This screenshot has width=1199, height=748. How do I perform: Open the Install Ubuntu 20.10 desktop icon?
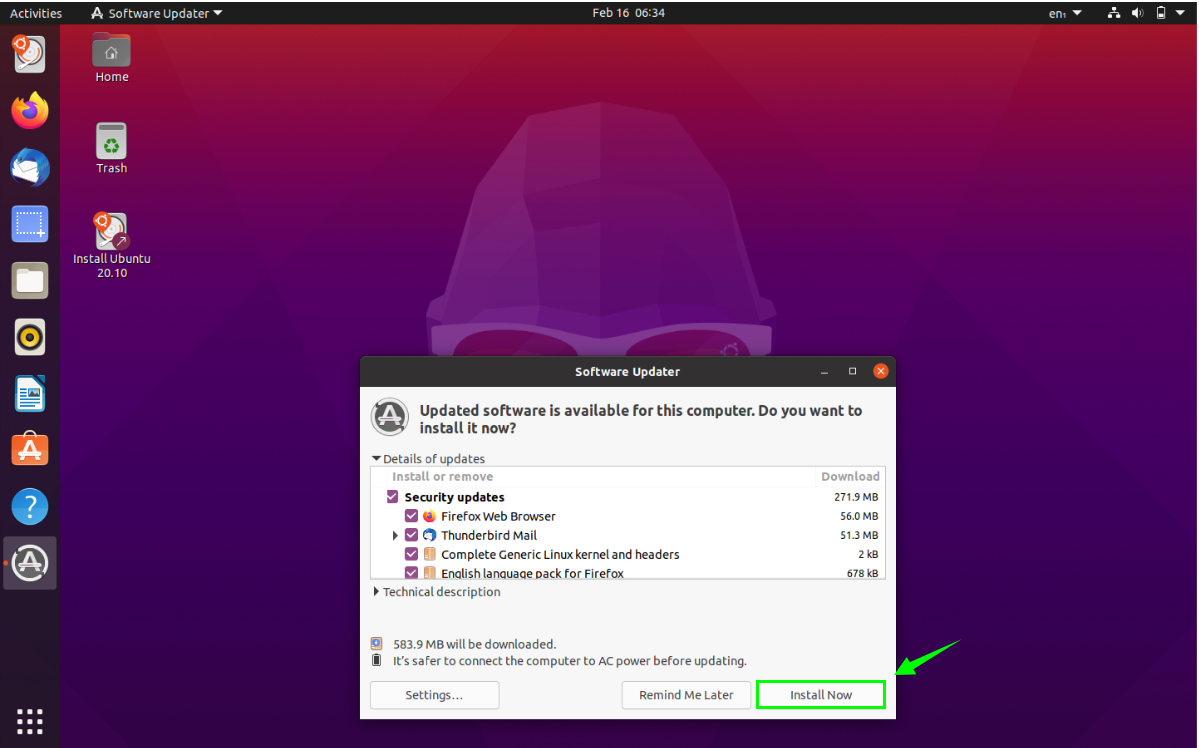click(x=112, y=246)
